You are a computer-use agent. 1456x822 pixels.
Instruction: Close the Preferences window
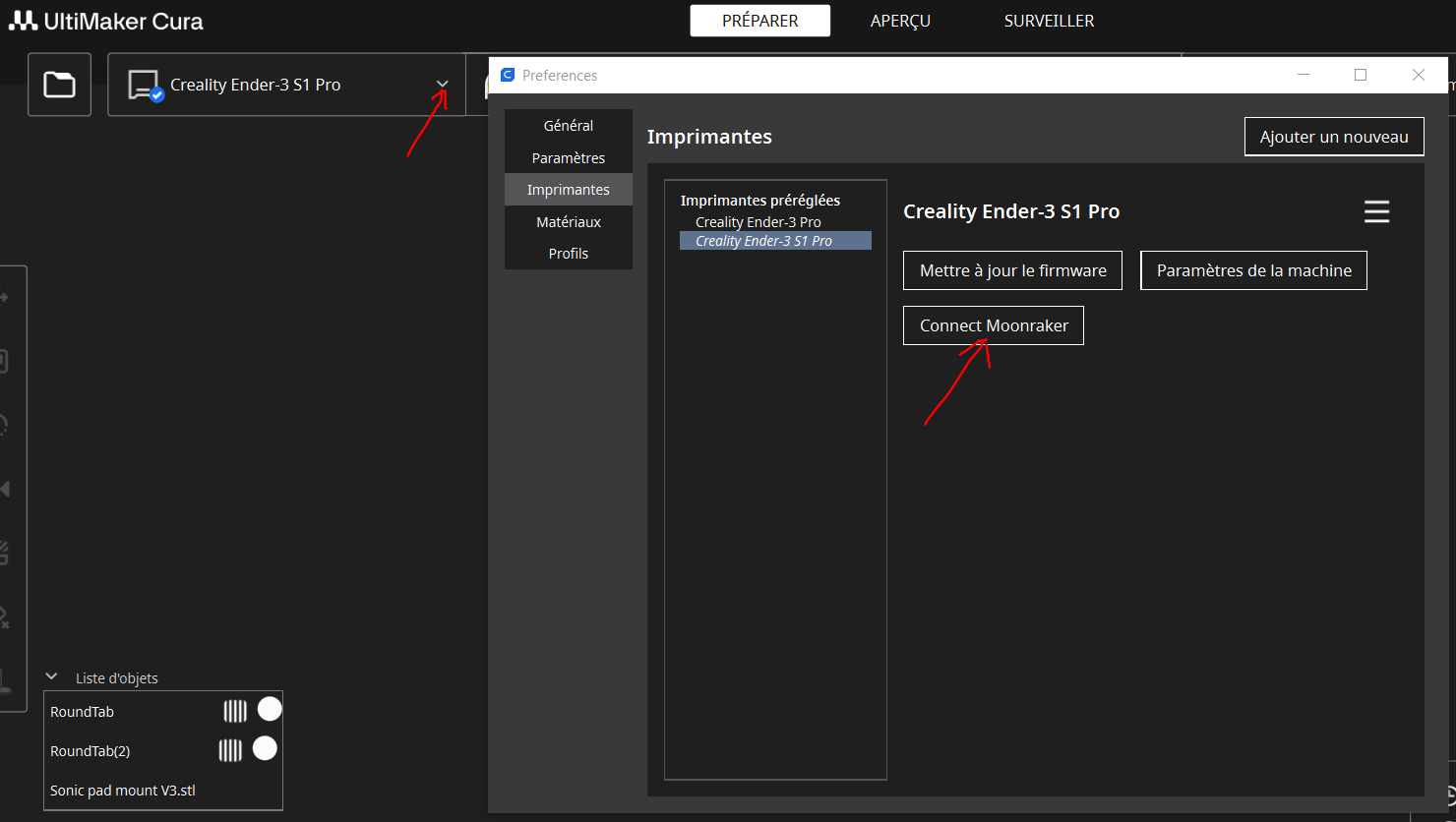pyautogui.click(x=1419, y=75)
